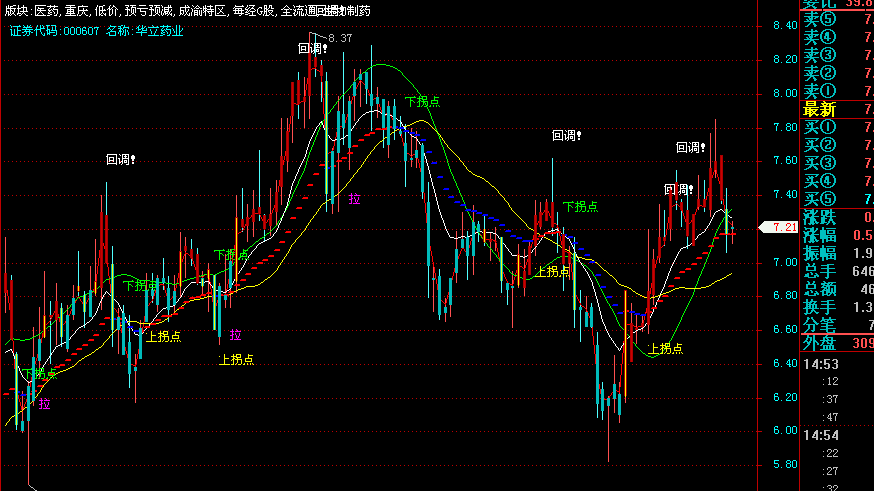Click the :47 tick entry
The image size is (874, 491).
pyautogui.click(x=830, y=417)
